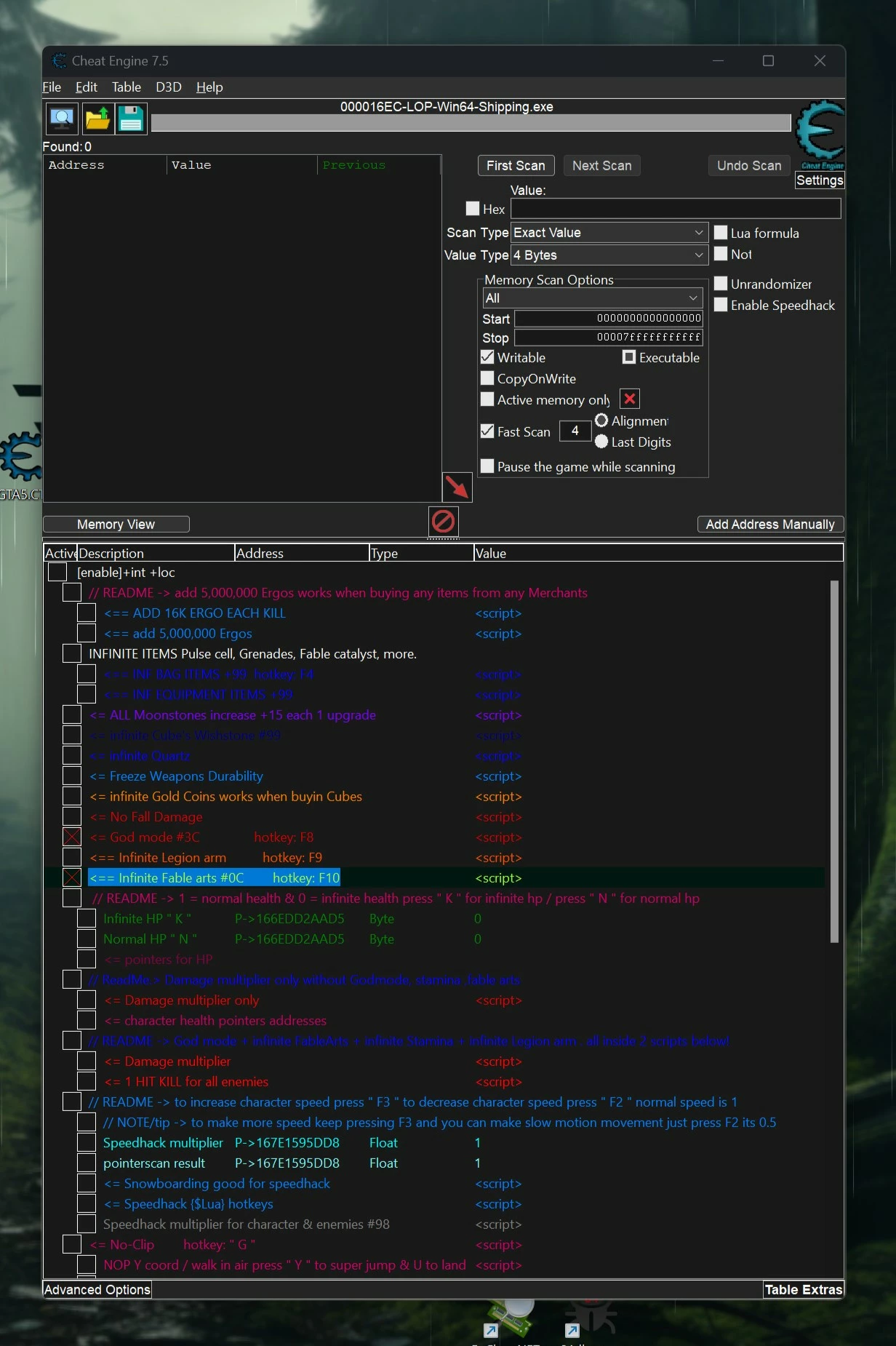Open the File menu

pos(52,87)
